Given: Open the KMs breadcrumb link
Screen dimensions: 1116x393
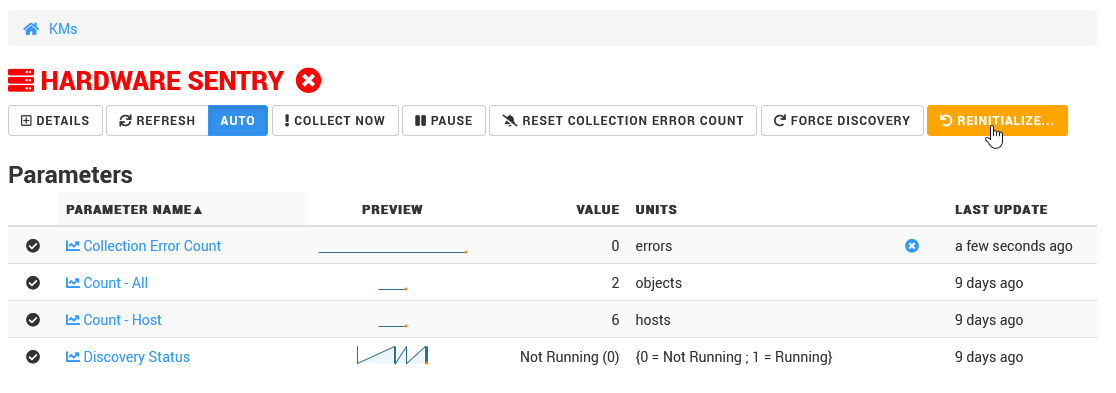Looking at the screenshot, I should coord(63,29).
